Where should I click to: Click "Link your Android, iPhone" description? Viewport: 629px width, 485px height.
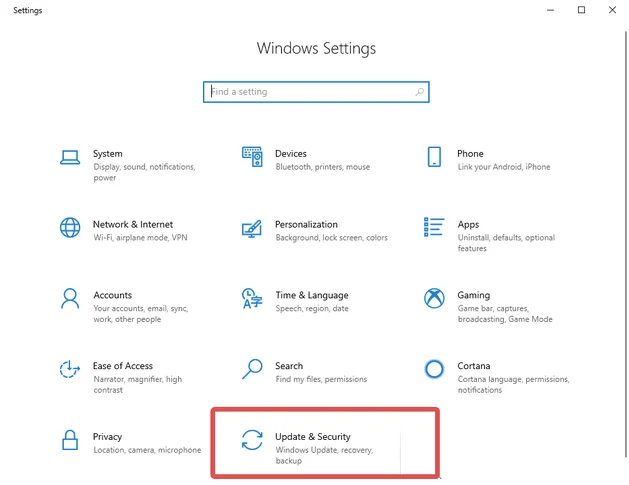point(504,167)
